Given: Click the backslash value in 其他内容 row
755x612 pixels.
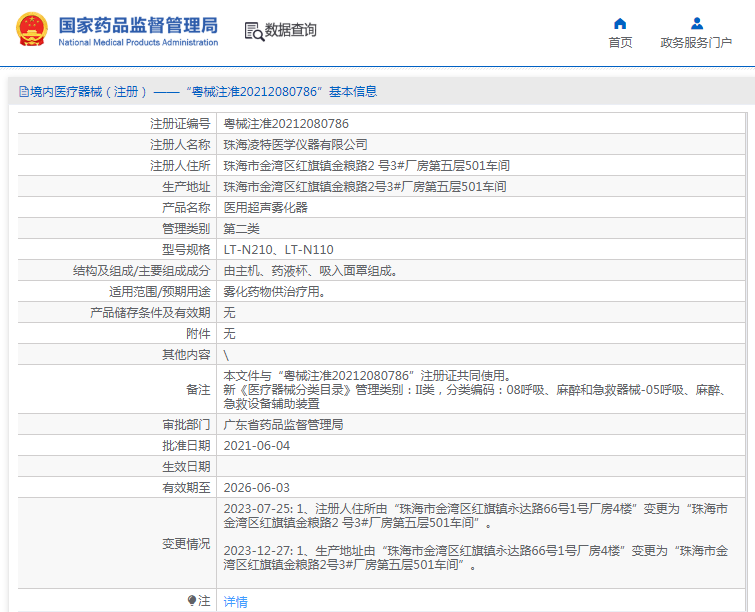Looking at the screenshot, I should tap(226, 355).
